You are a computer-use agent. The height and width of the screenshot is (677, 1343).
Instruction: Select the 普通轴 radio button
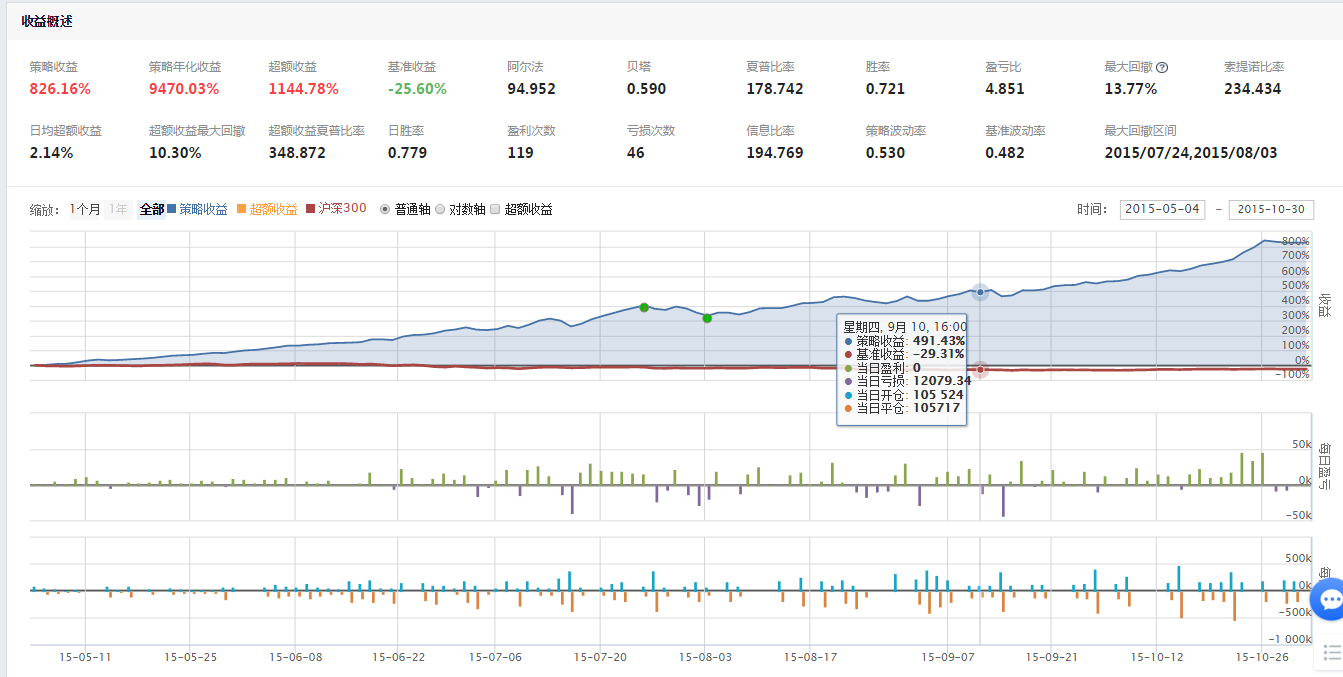[x=386, y=210]
